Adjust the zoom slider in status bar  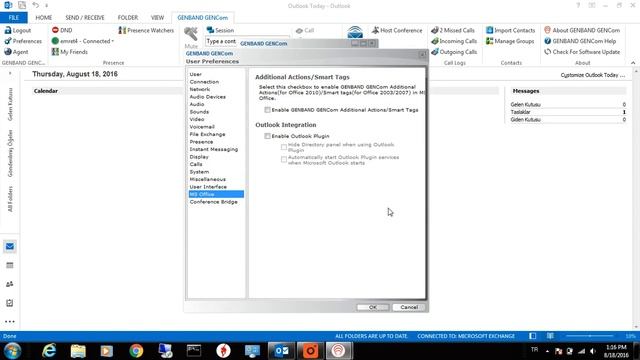pyautogui.click(x=589, y=336)
